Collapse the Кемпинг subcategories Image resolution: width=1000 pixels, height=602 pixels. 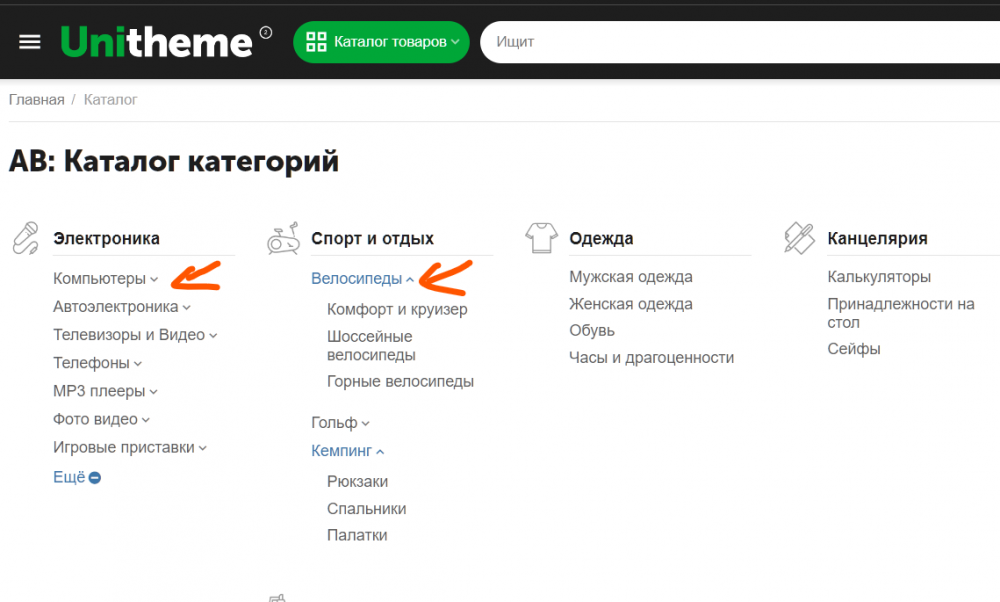(x=380, y=452)
